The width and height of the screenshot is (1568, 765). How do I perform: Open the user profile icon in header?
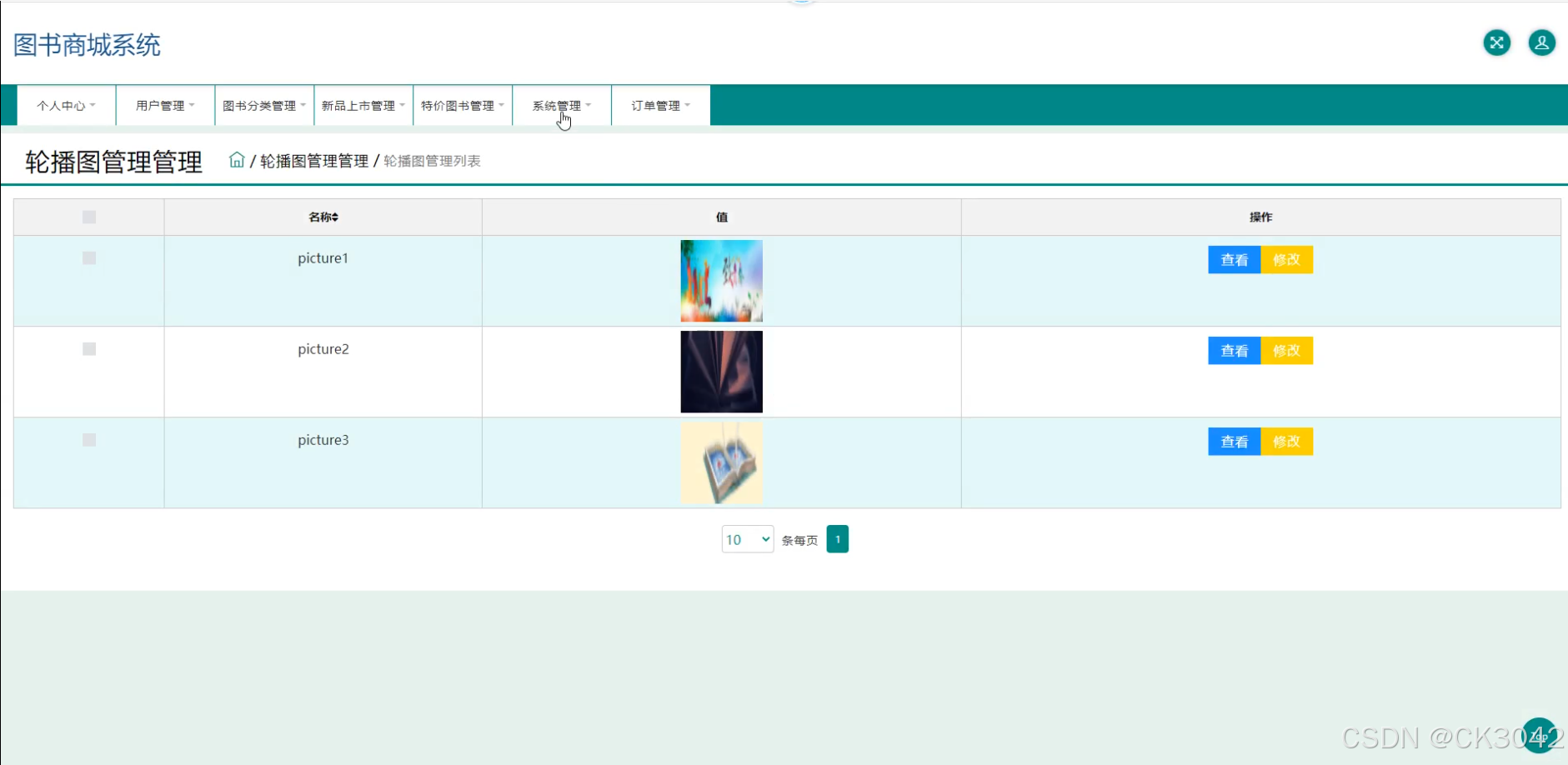[1541, 42]
